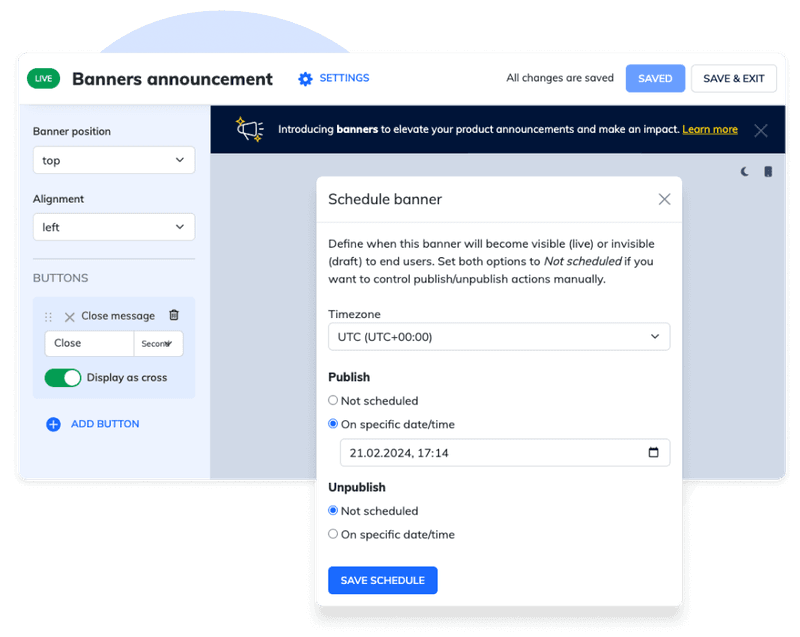Switch to mobile preview icon
Screen dimensions: 800x637
click(768, 171)
